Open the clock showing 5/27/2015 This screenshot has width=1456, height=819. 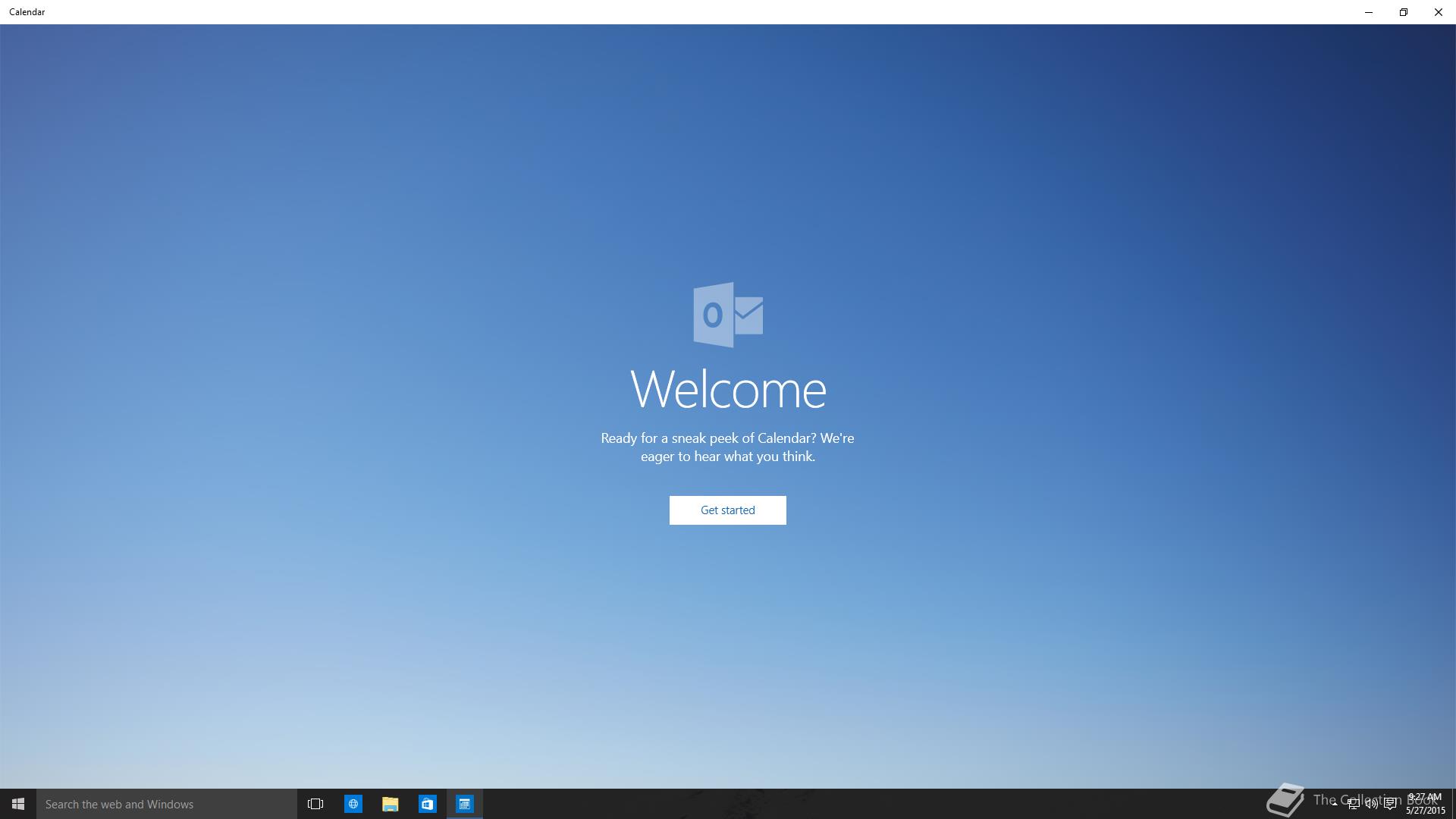click(x=1425, y=804)
